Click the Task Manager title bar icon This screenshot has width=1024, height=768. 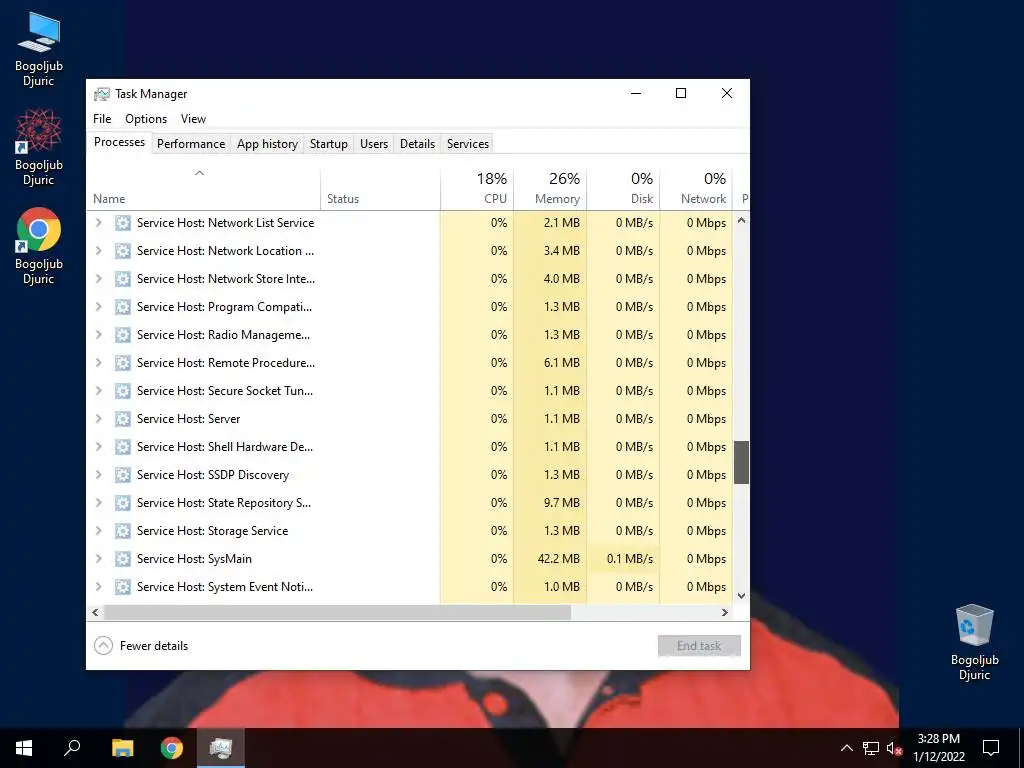(x=102, y=94)
